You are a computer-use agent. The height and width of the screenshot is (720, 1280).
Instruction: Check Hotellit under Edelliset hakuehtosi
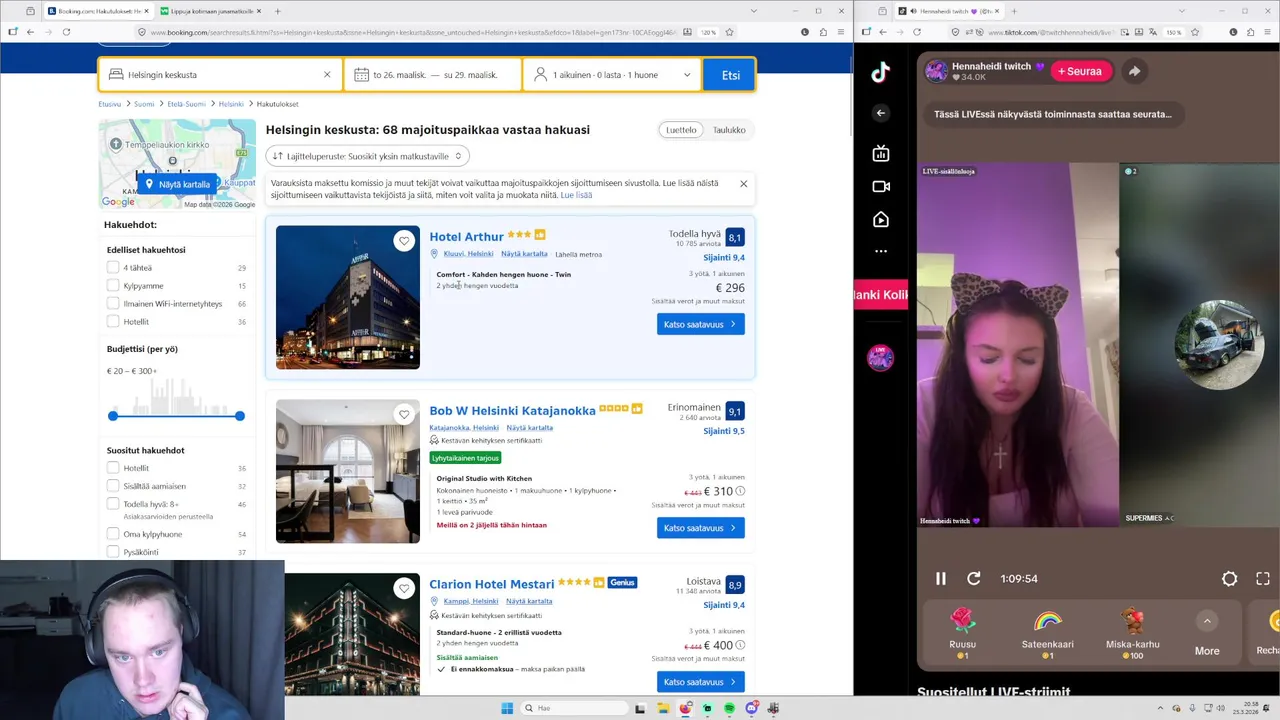click(113, 322)
